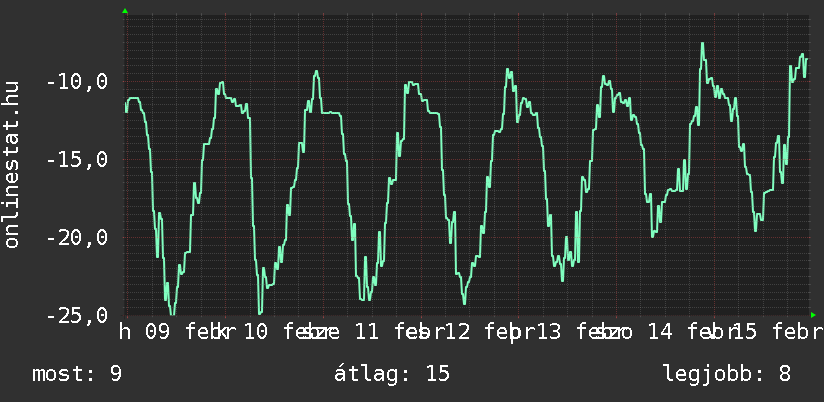Image resolution: width=824 pixels, height=402 pixels.
Task: Click the 09 date label on x-axis
Action: pos(157,332)
